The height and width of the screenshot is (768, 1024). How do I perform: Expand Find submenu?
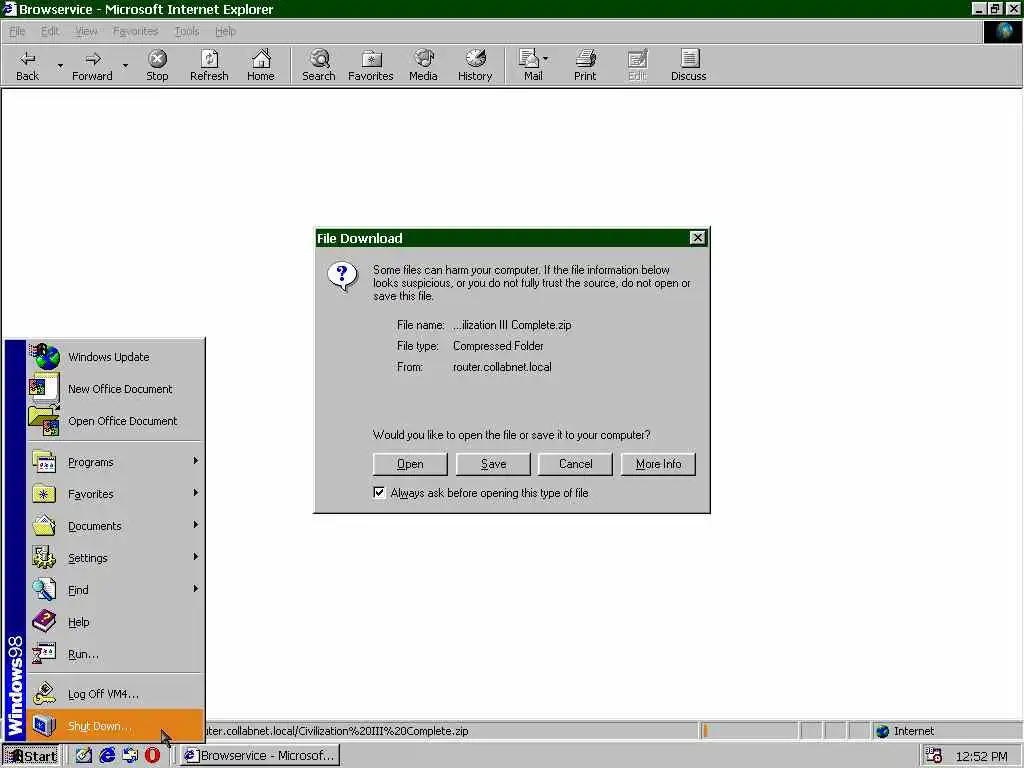(116, 590)
